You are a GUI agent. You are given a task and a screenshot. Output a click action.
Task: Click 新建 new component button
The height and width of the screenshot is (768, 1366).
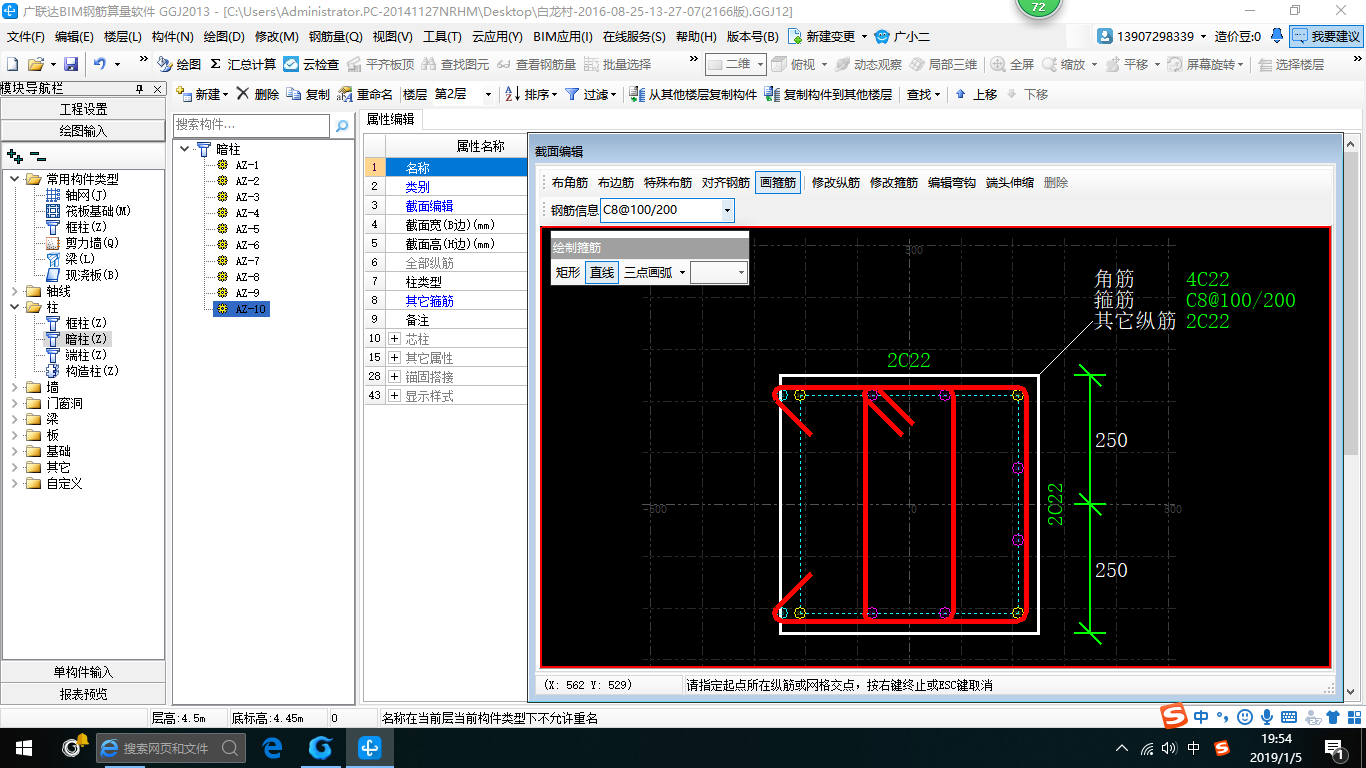click(x=202, y=94)
